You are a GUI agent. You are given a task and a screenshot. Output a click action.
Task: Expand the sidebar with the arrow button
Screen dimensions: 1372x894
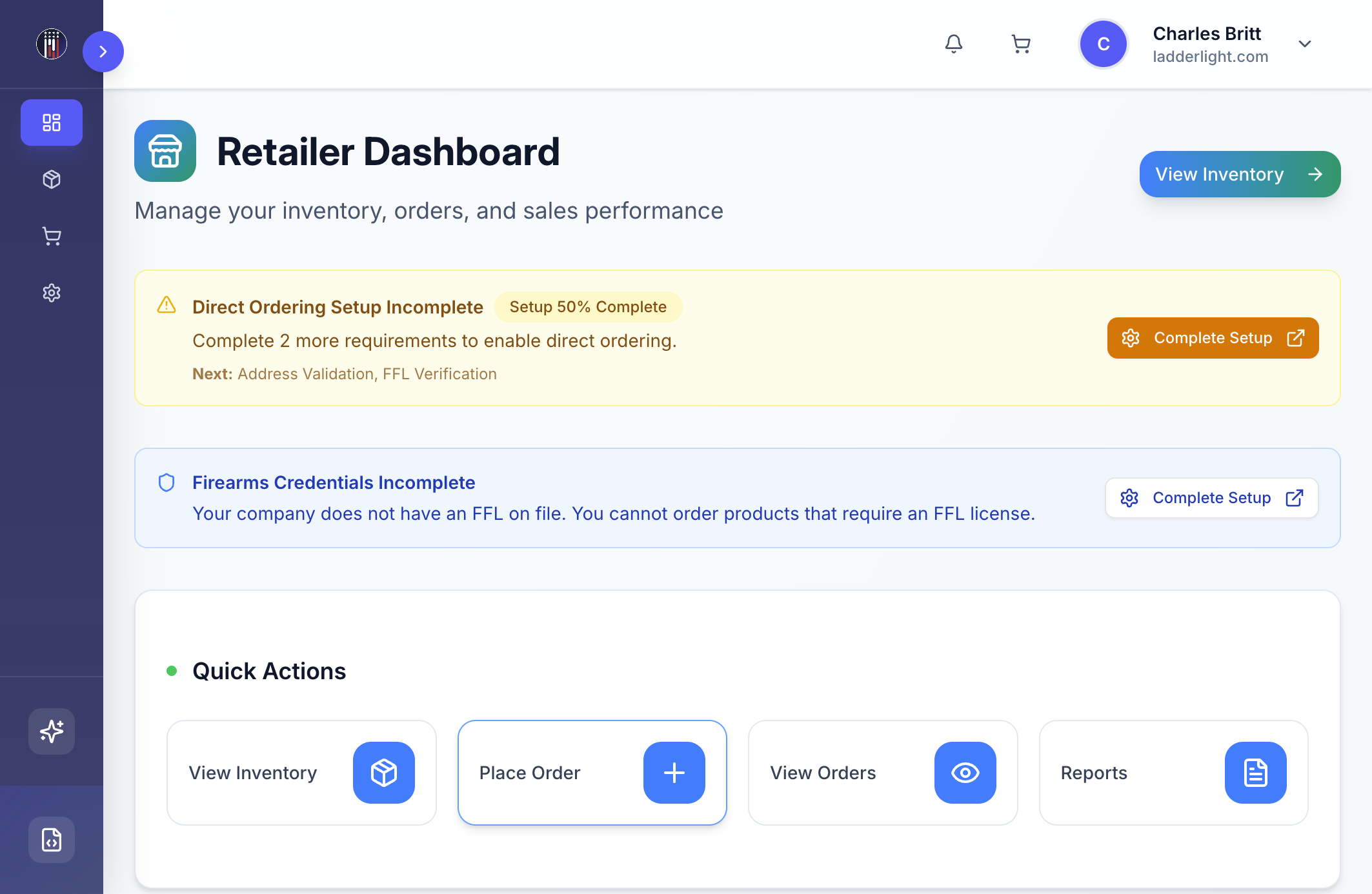coord(103,52)
